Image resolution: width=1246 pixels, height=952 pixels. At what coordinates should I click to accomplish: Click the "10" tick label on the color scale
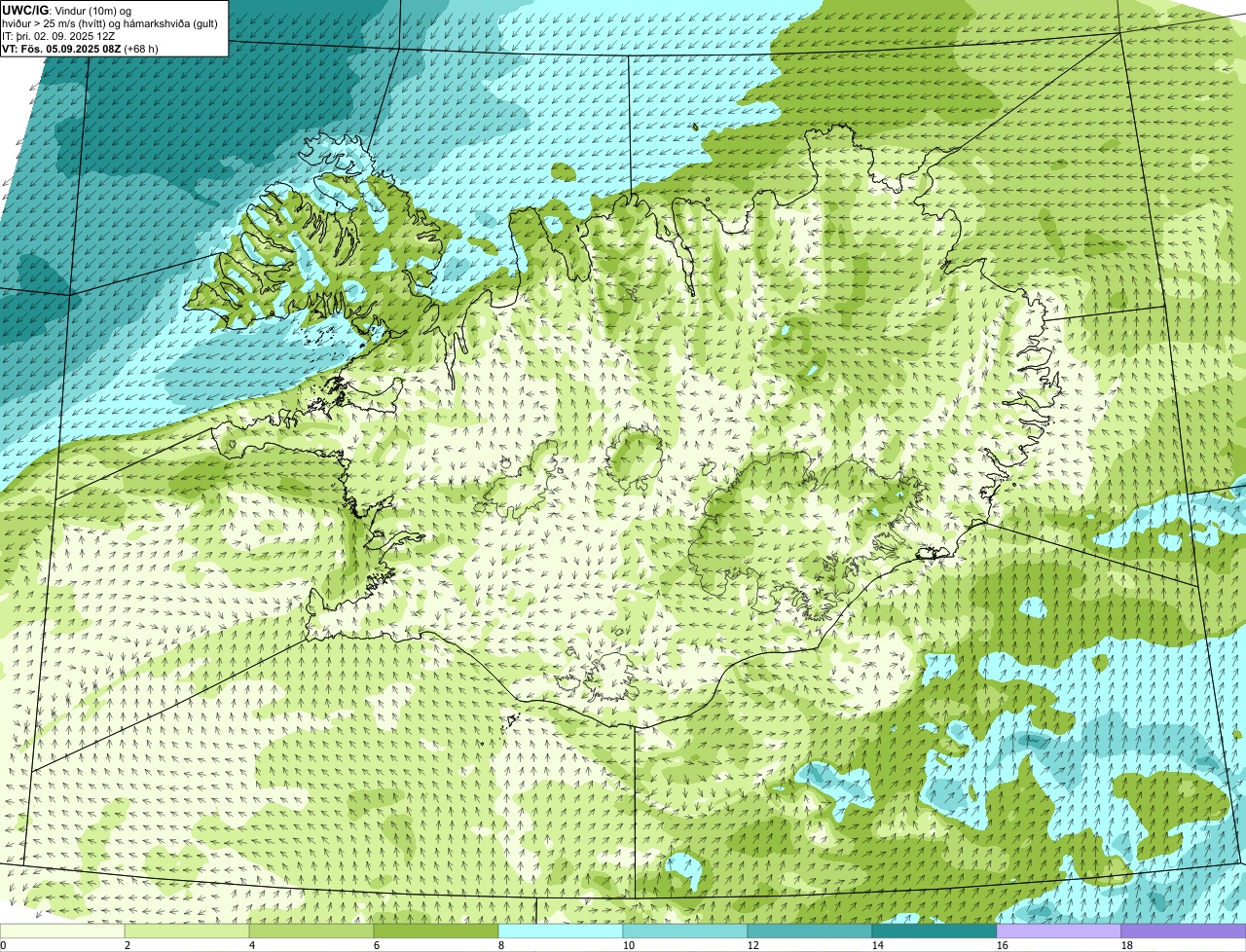[629, 946]
